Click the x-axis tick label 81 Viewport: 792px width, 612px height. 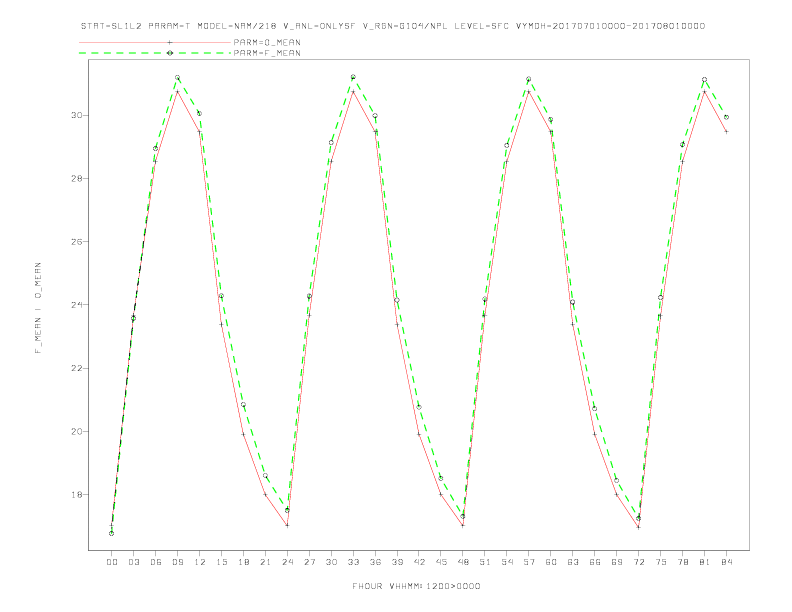[x=705, y=562]
